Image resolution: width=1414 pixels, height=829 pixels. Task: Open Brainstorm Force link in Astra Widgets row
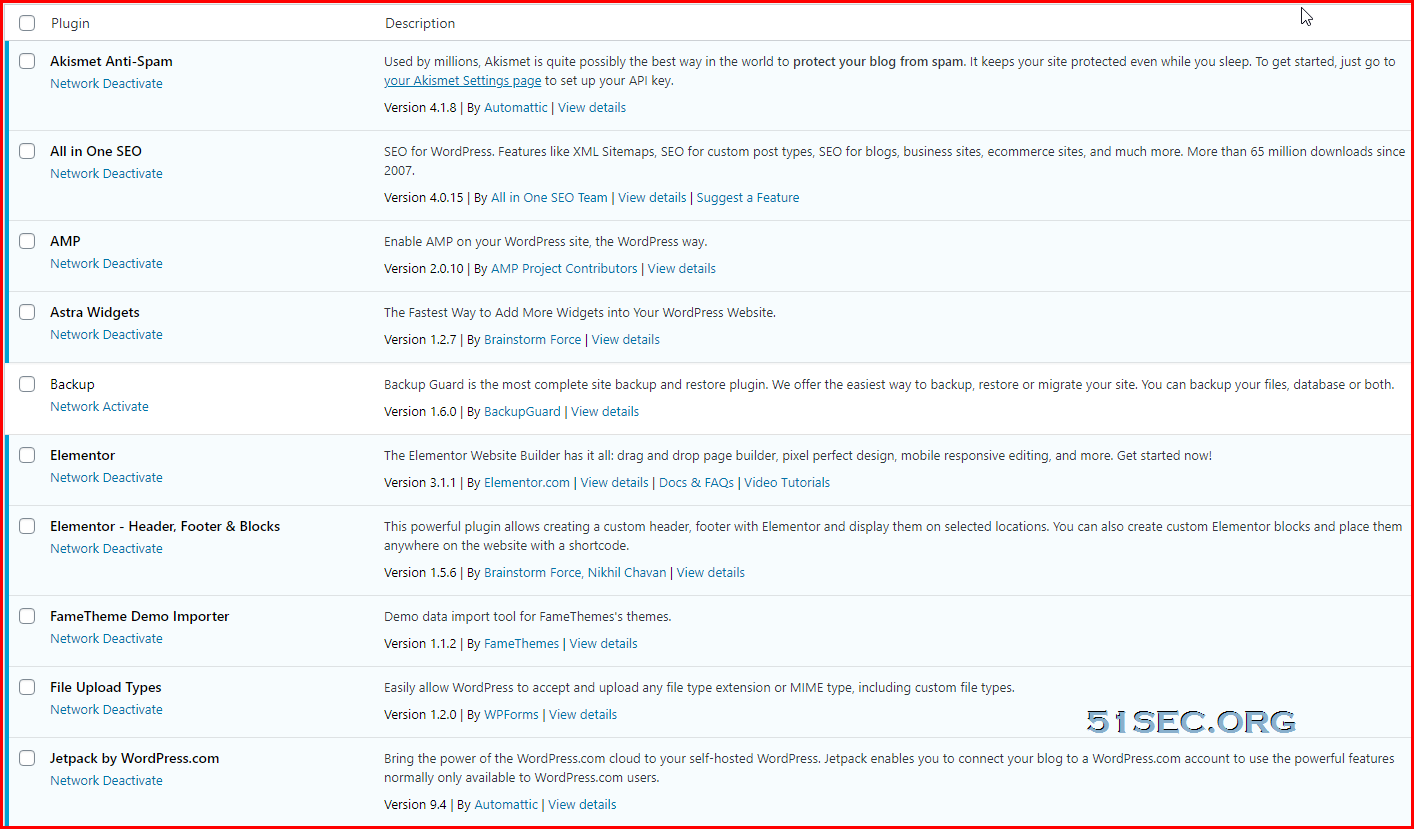click(532, 340)
